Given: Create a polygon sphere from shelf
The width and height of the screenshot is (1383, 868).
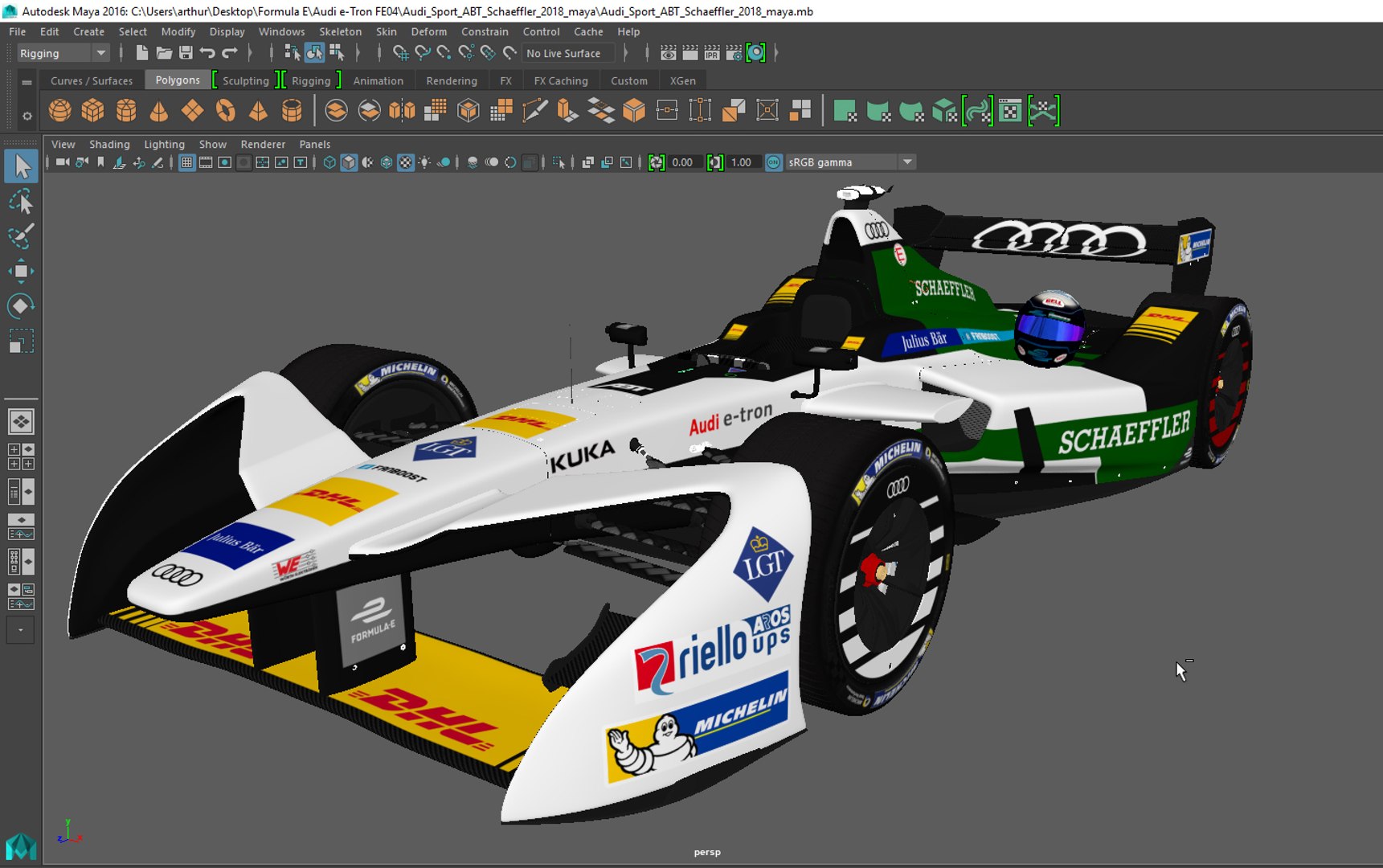Looking at the screenshot, I should (x=60, y=110).
